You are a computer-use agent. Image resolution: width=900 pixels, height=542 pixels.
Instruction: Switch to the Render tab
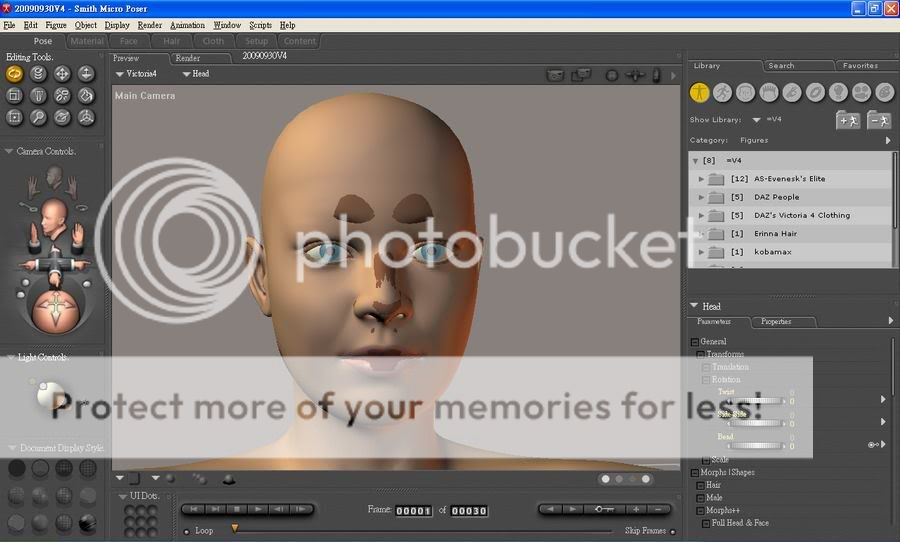tap(188, 58)
